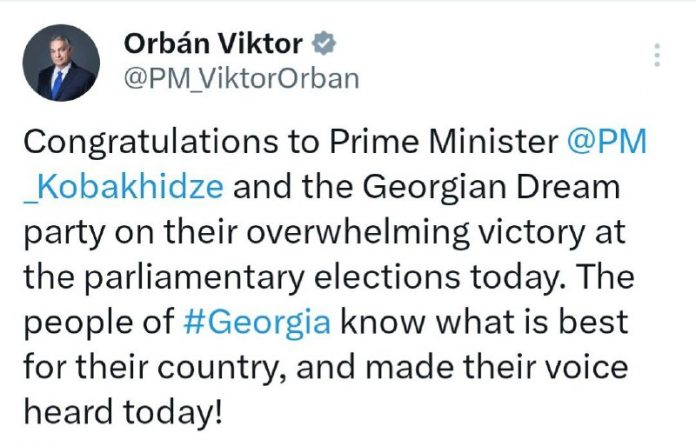Click the @PM mention on the first line

click(x=607, y=143)
